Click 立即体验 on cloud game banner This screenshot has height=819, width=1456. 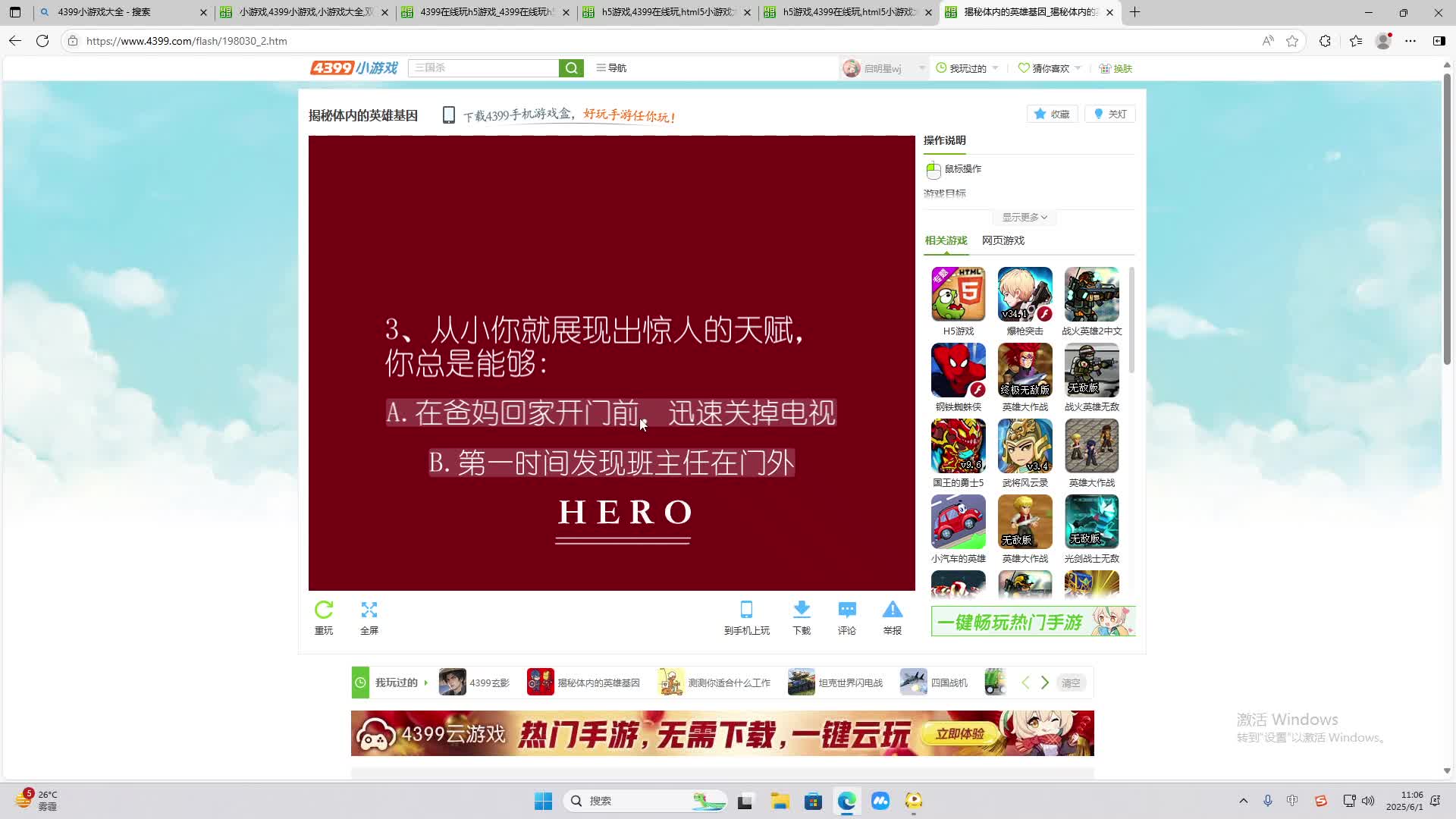click(959, 733)
